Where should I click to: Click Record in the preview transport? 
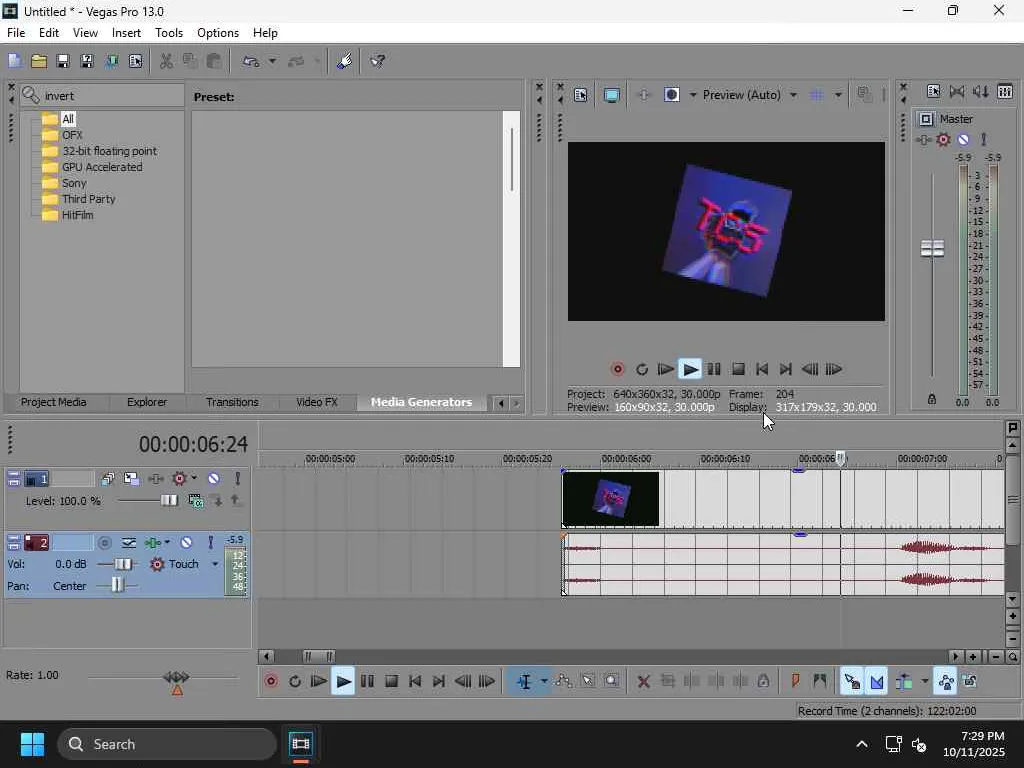point(617,370)
